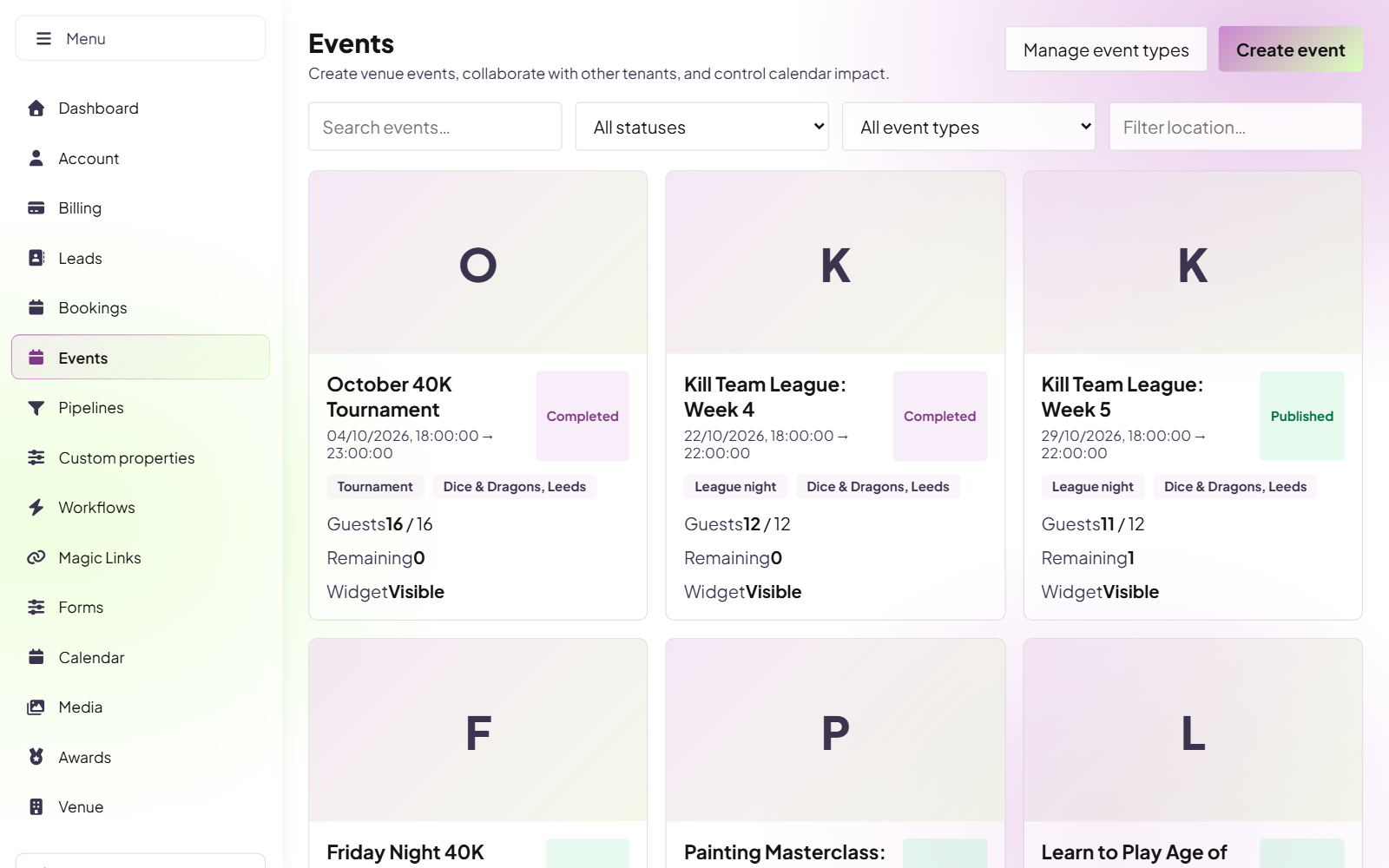The height and width of the screenshot is (868, 1389).
Task: Click the Kill Team League: Week 4 title
Action: 765,397
